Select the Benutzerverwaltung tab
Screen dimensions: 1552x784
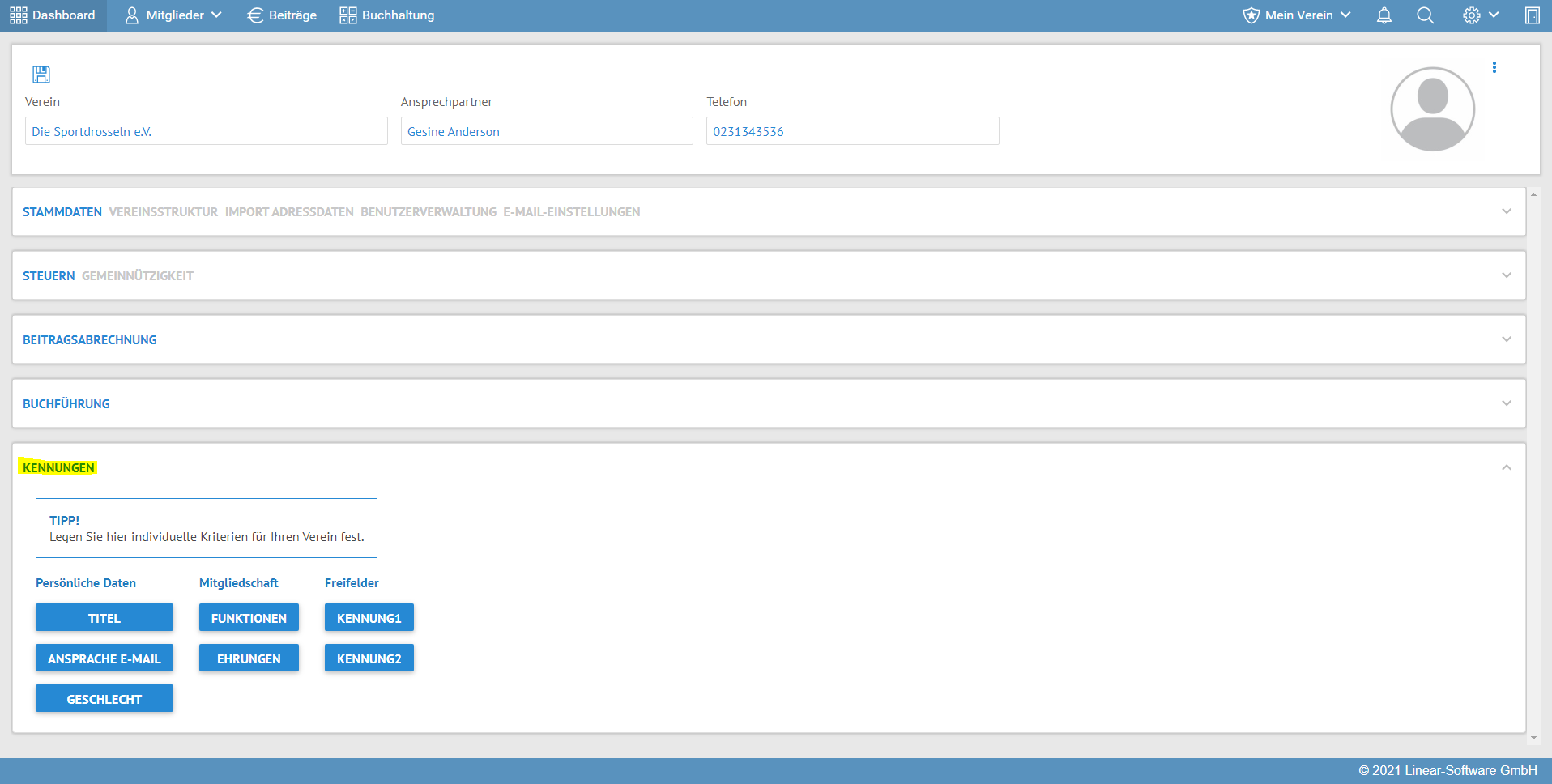[x=429, y=212]
